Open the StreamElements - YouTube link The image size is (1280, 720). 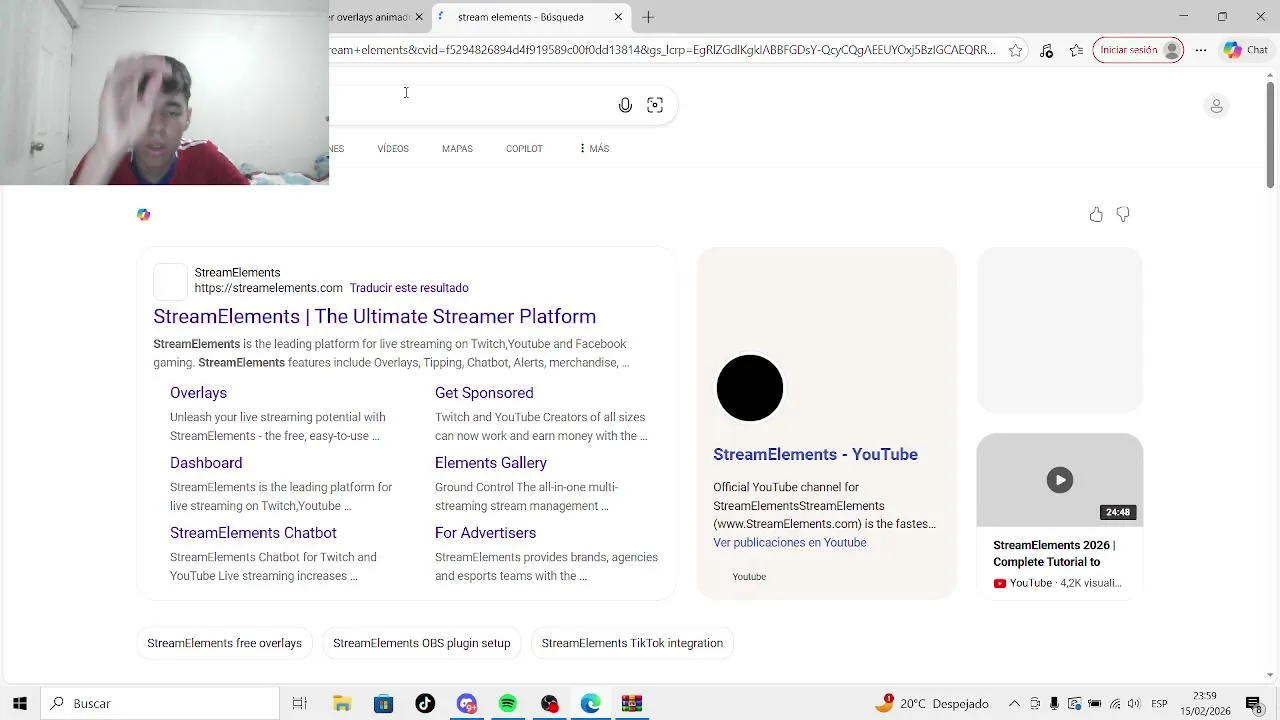pos(815,454)
